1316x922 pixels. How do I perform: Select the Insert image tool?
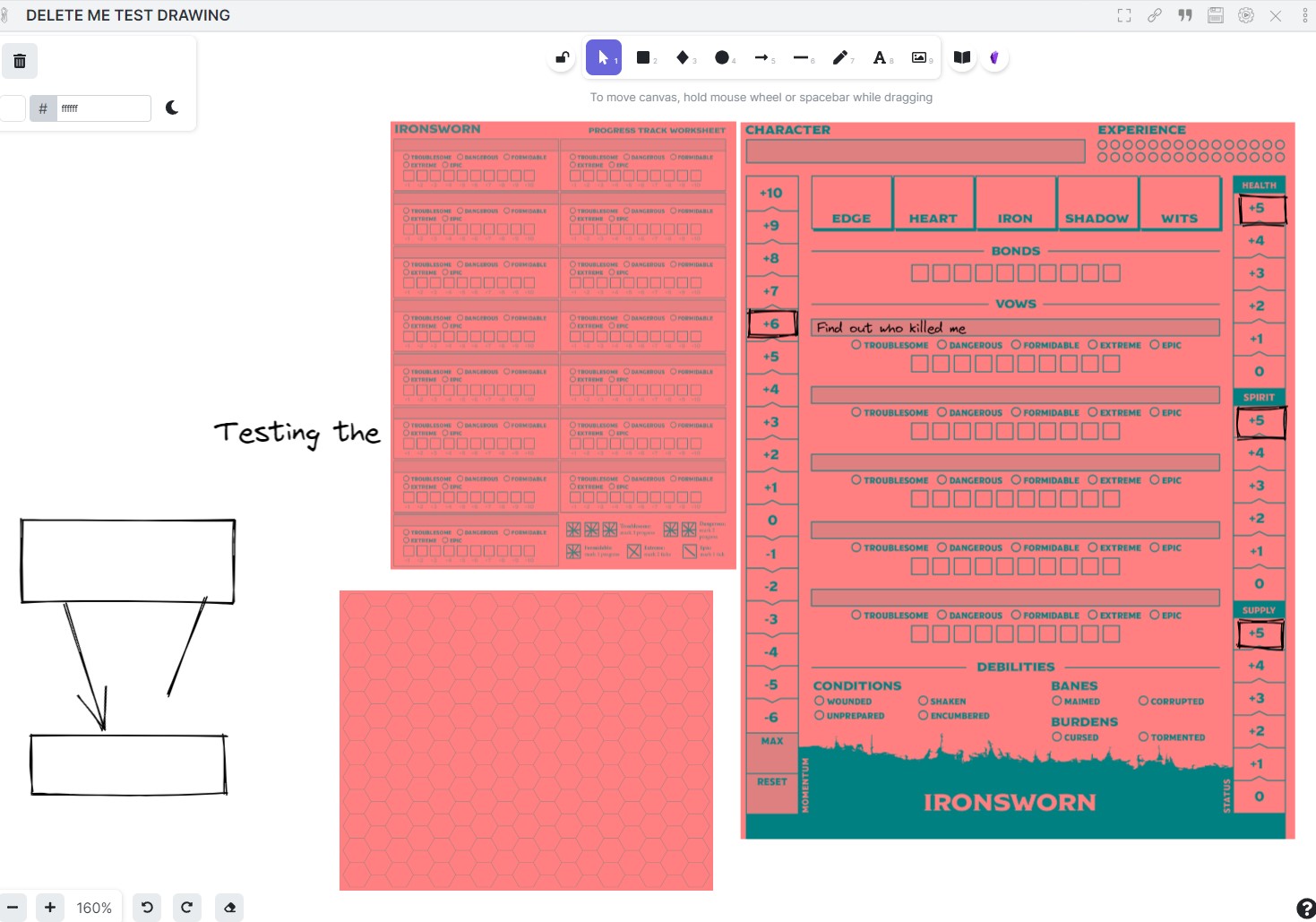coord(919,57)
